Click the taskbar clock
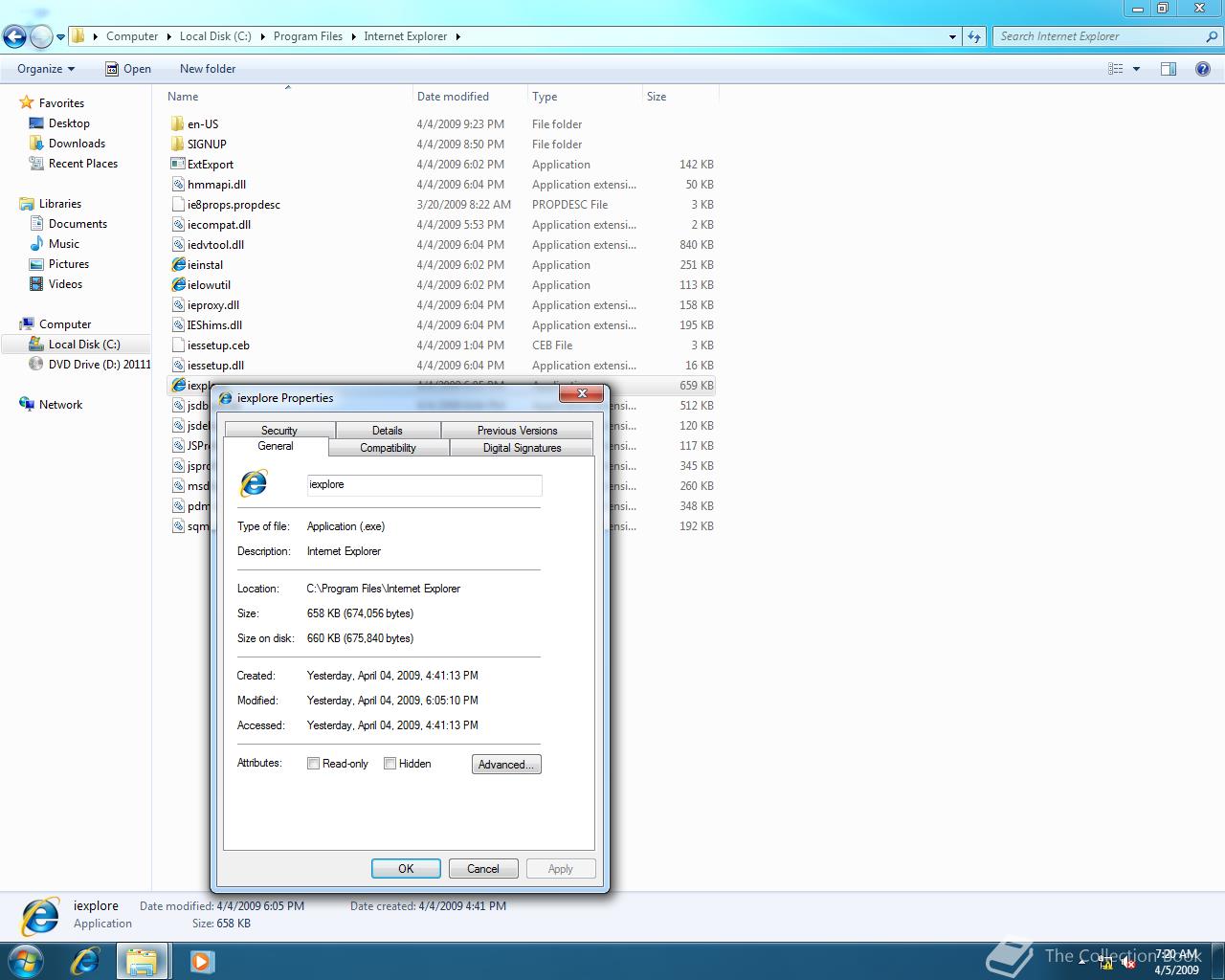 1176,962
